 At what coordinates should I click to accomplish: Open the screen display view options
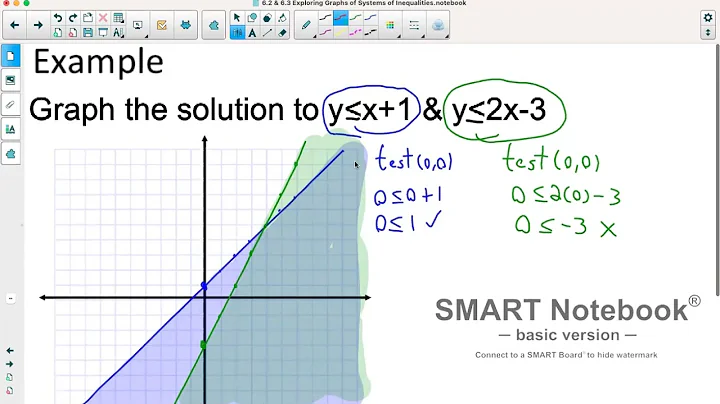click(138, 25)
